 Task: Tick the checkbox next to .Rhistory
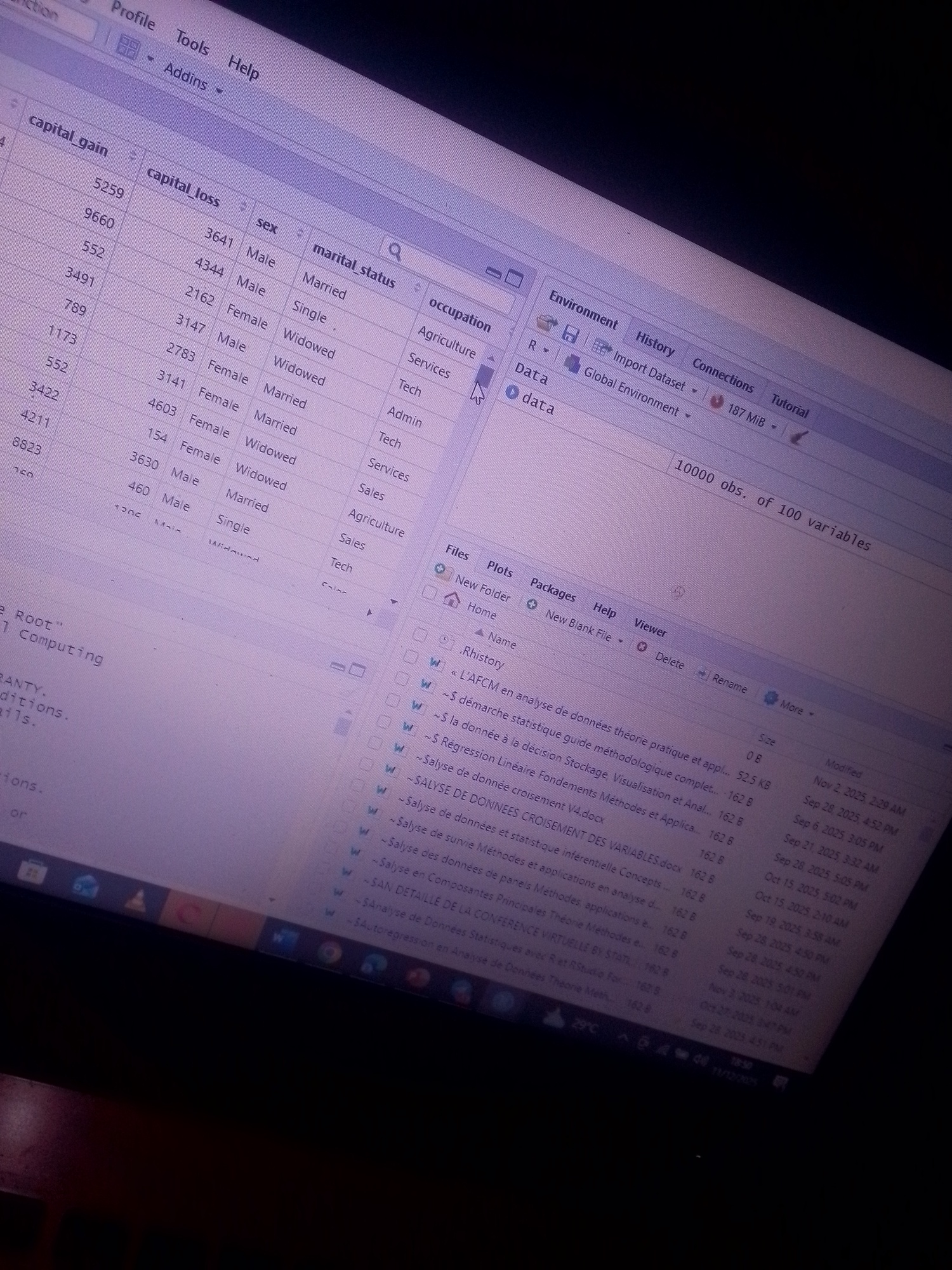pyautogui.click(x=420, y=634)
